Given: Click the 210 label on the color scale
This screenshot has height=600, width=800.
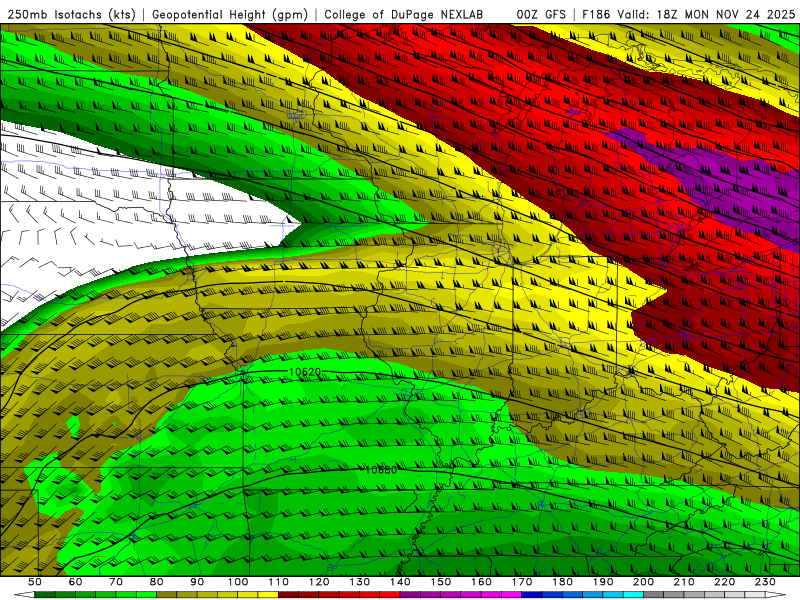Looking at the screenshot, I should coord(684,582).
